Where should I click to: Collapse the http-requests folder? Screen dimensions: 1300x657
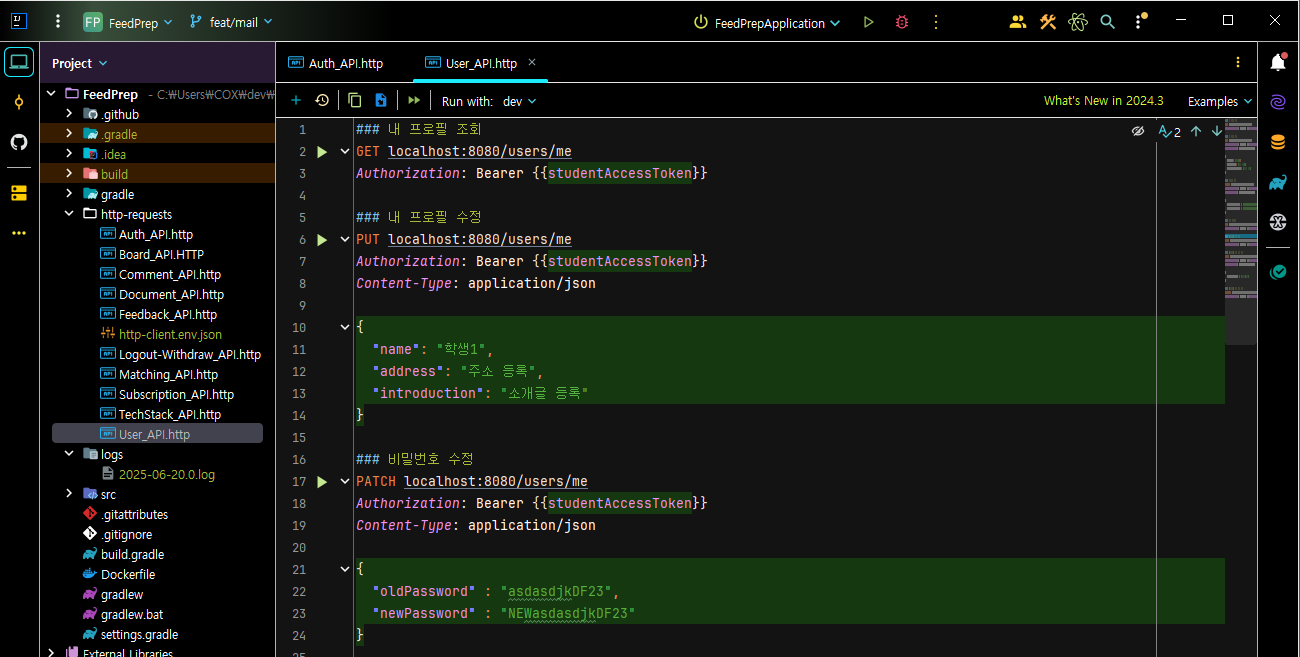click(69, 214)
